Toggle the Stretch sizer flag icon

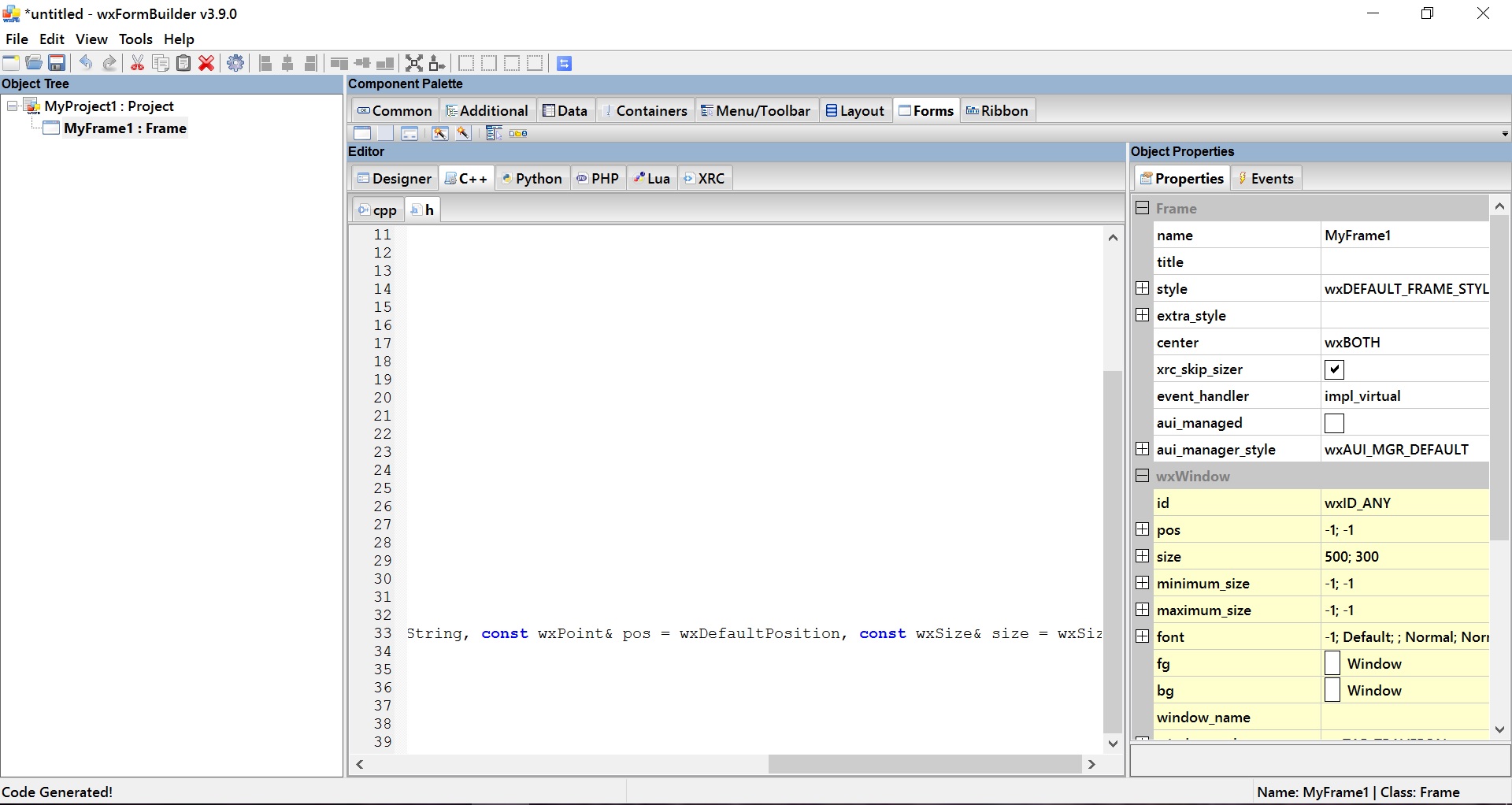point(437,63)
